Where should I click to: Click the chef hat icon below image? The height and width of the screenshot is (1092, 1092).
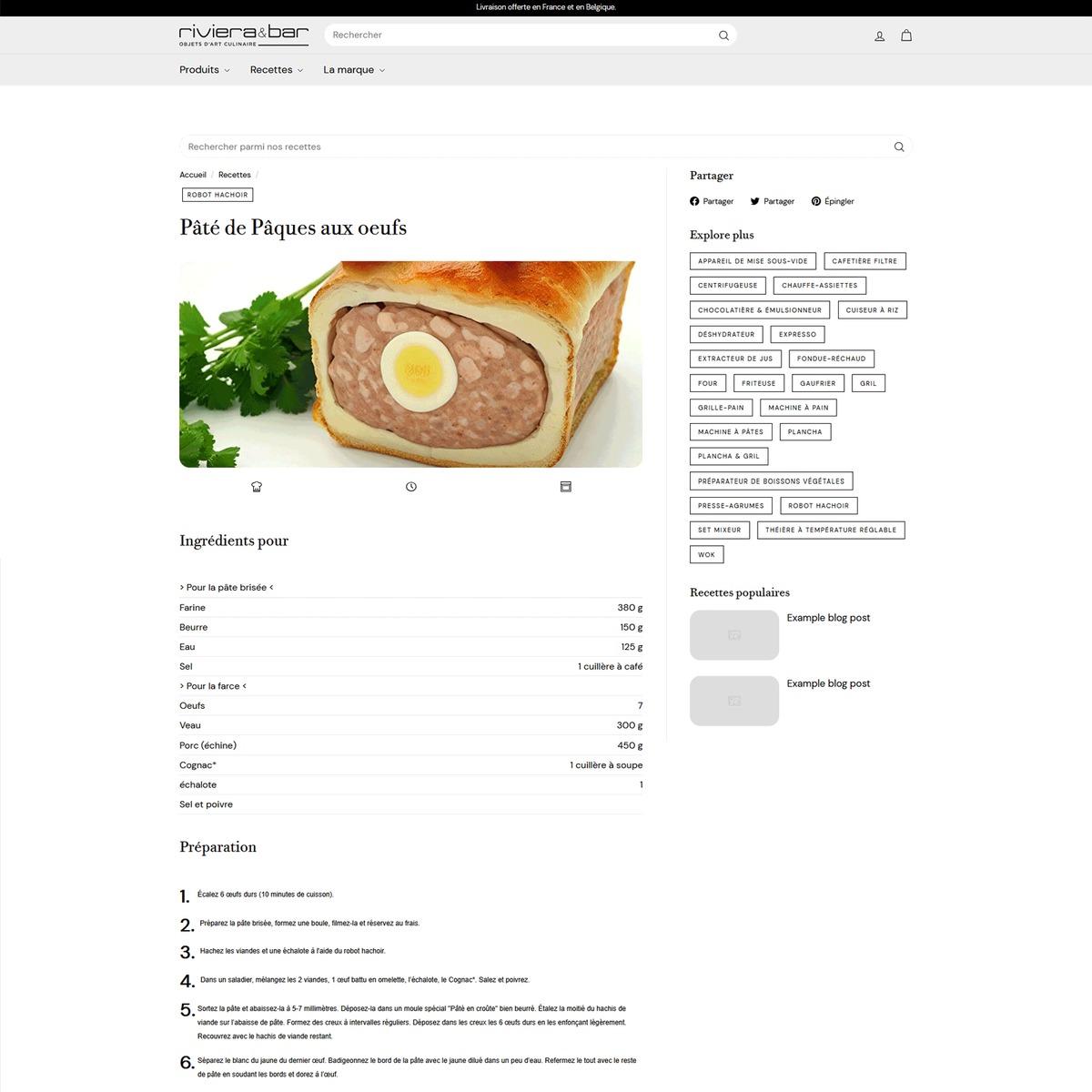(257, 487)
